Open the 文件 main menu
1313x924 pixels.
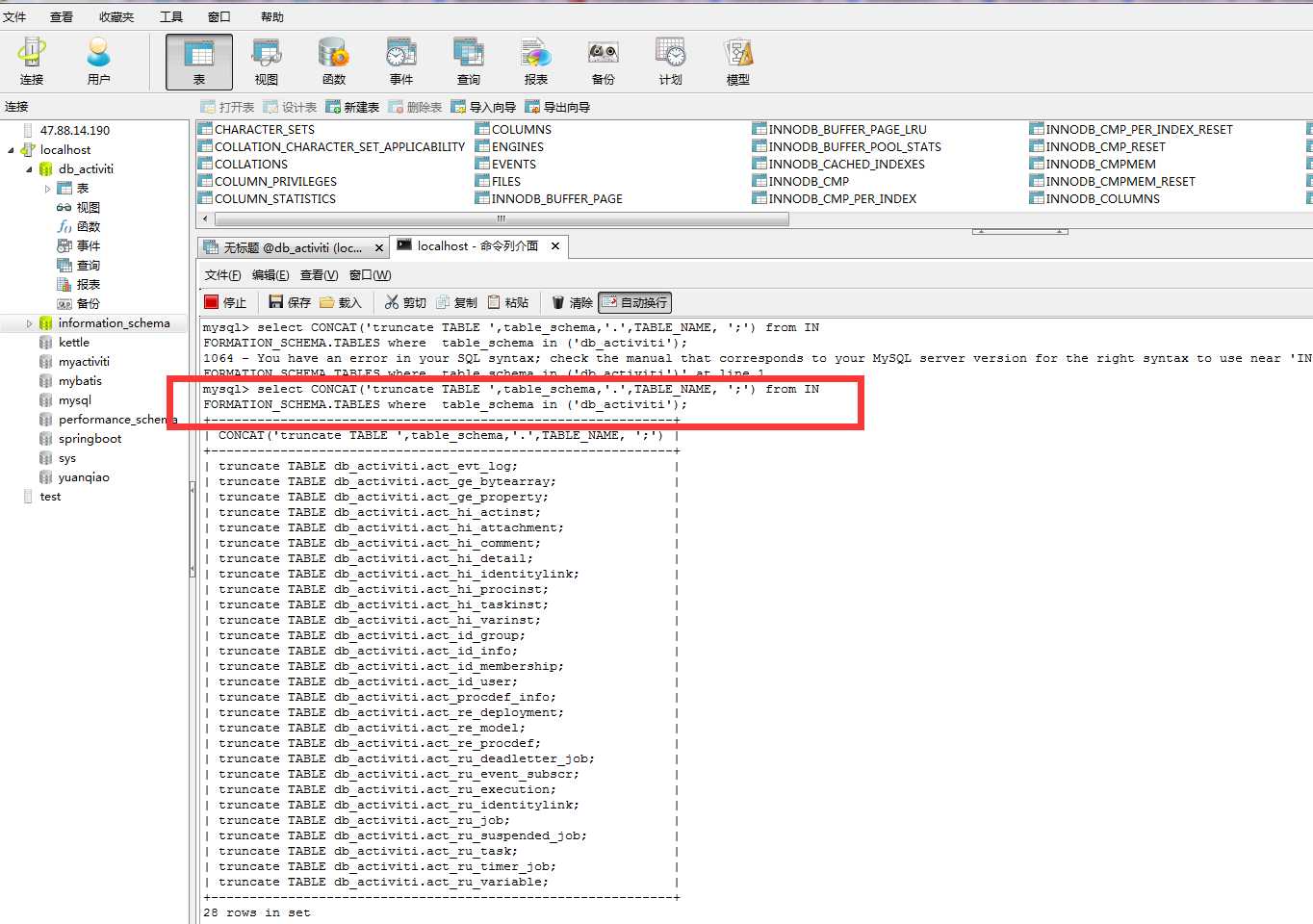(14, 16)
